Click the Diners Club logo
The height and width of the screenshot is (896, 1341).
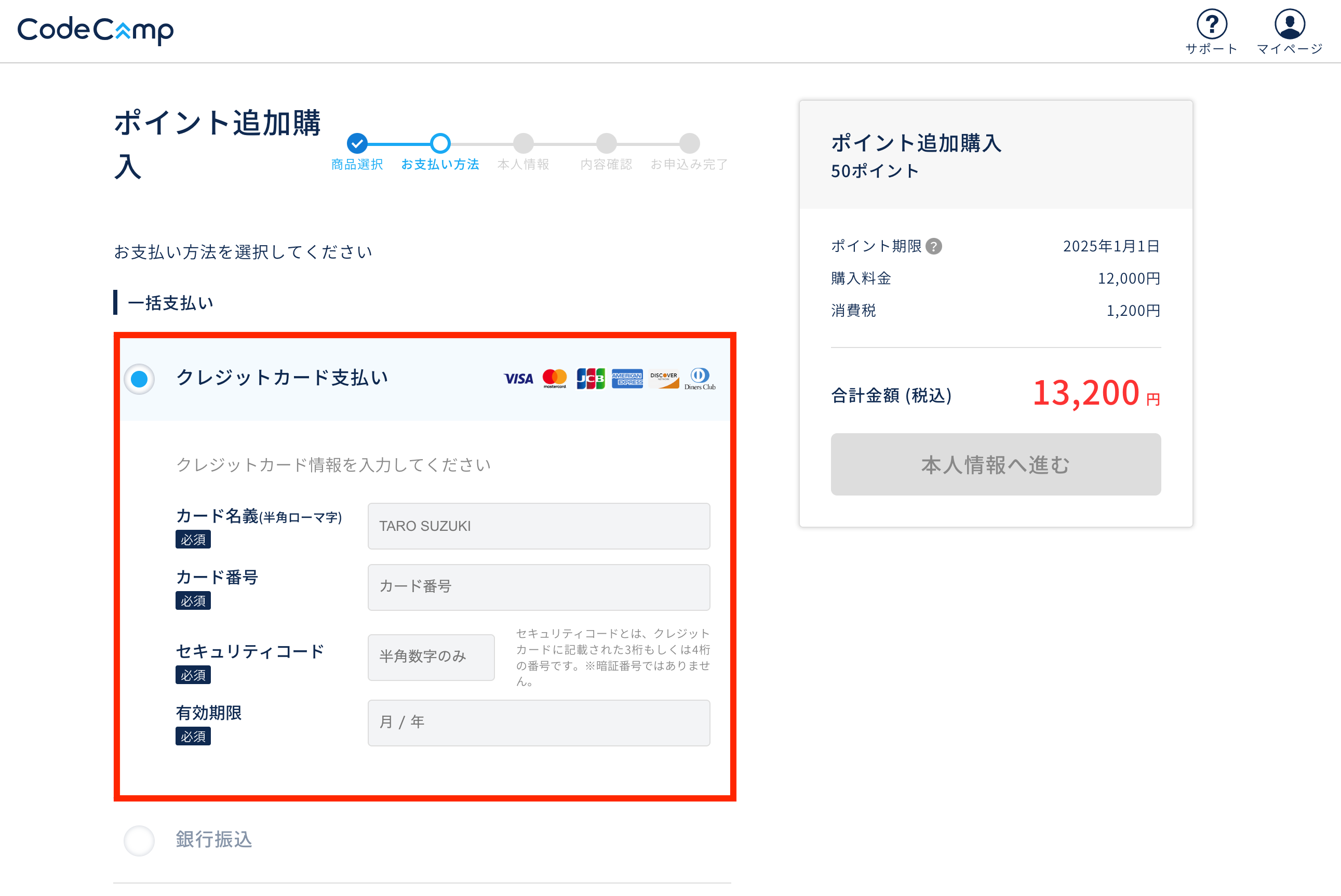point(700,378)
